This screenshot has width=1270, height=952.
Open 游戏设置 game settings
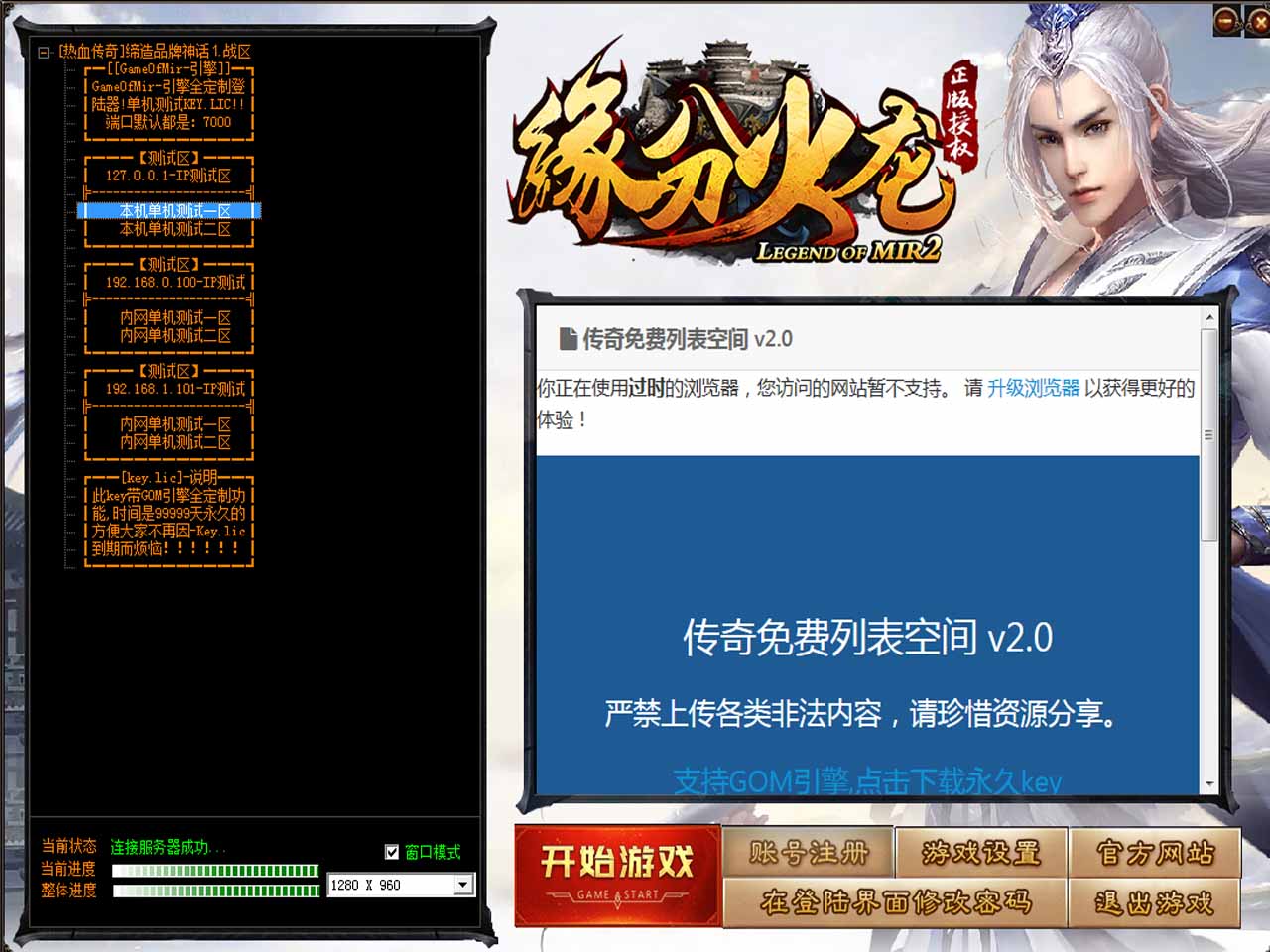pos(980,853)
